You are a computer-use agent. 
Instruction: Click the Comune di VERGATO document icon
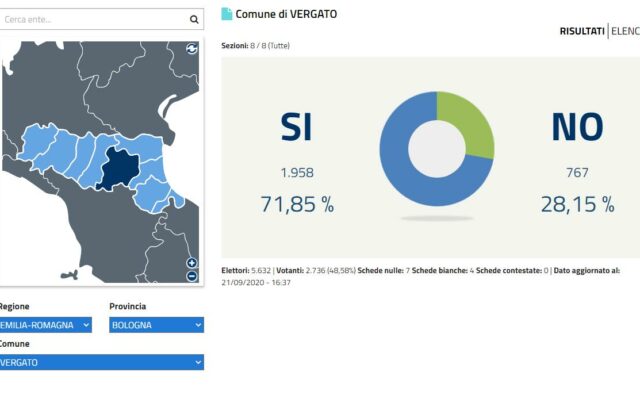tap(227, 14)
